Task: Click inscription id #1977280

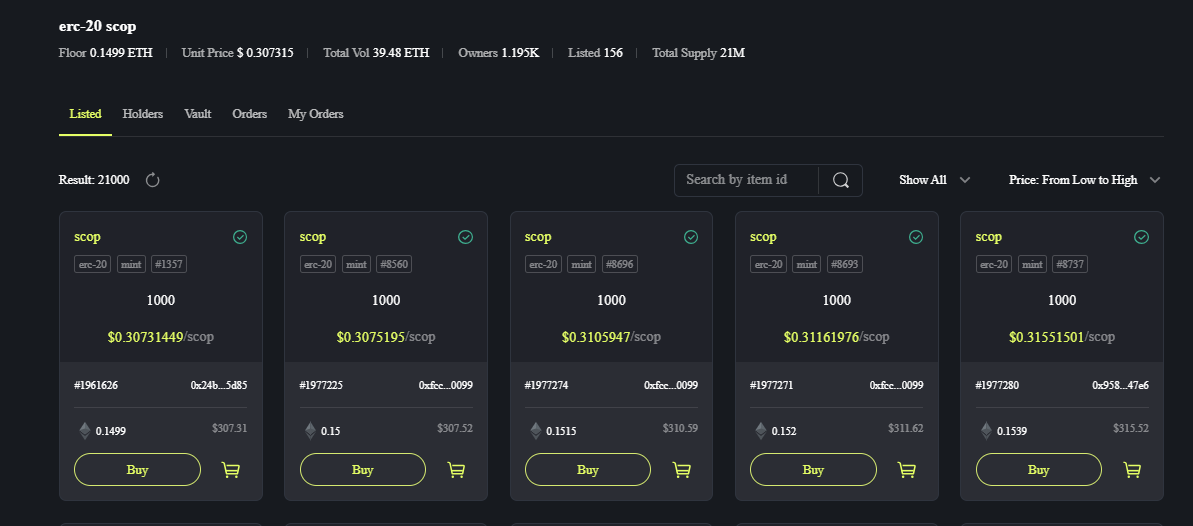Action: click(x=997, y=385)
